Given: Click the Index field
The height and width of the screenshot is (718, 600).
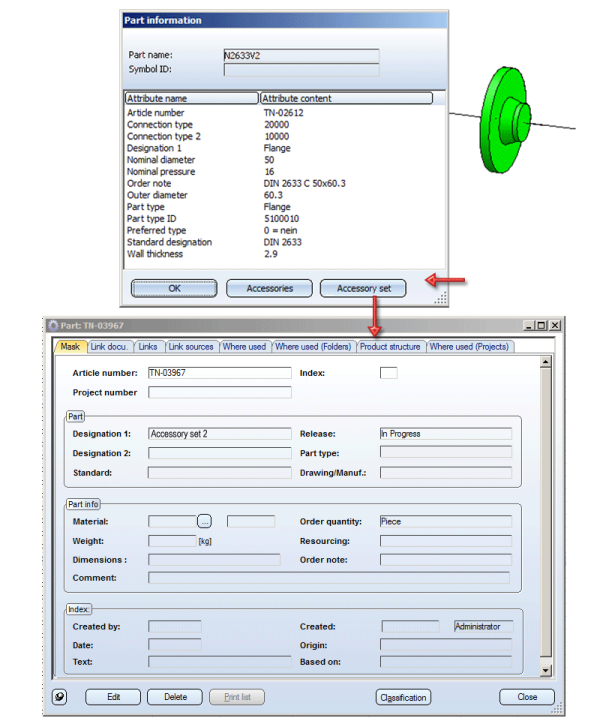Looking at the screenshot, I should tap(388, 373).
